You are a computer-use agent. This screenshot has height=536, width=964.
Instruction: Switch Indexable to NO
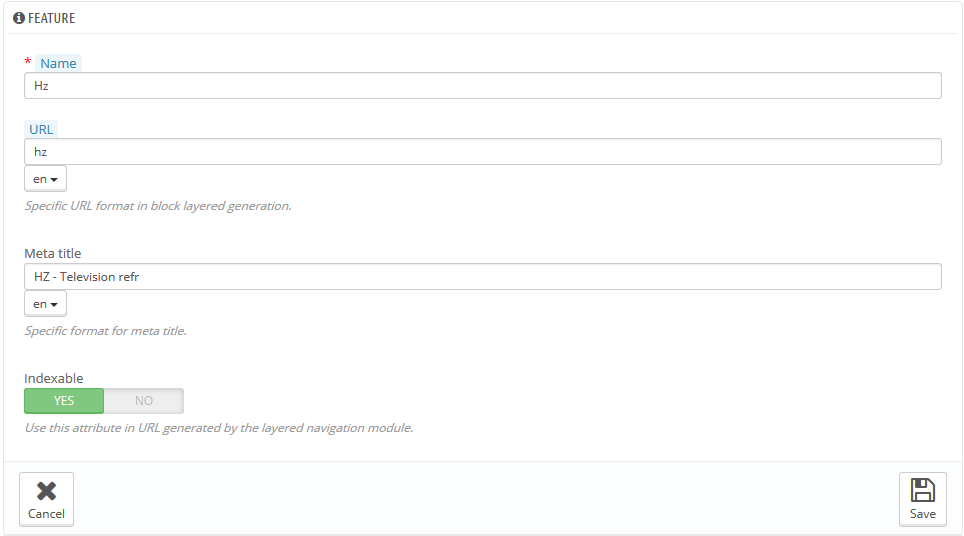point(144,401)
